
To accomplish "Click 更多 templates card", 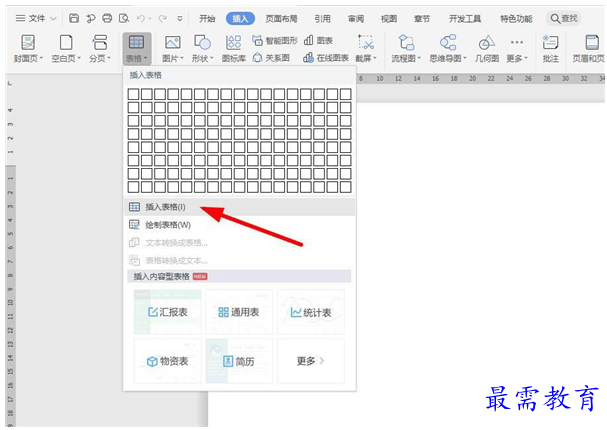I will pos(311,361).
